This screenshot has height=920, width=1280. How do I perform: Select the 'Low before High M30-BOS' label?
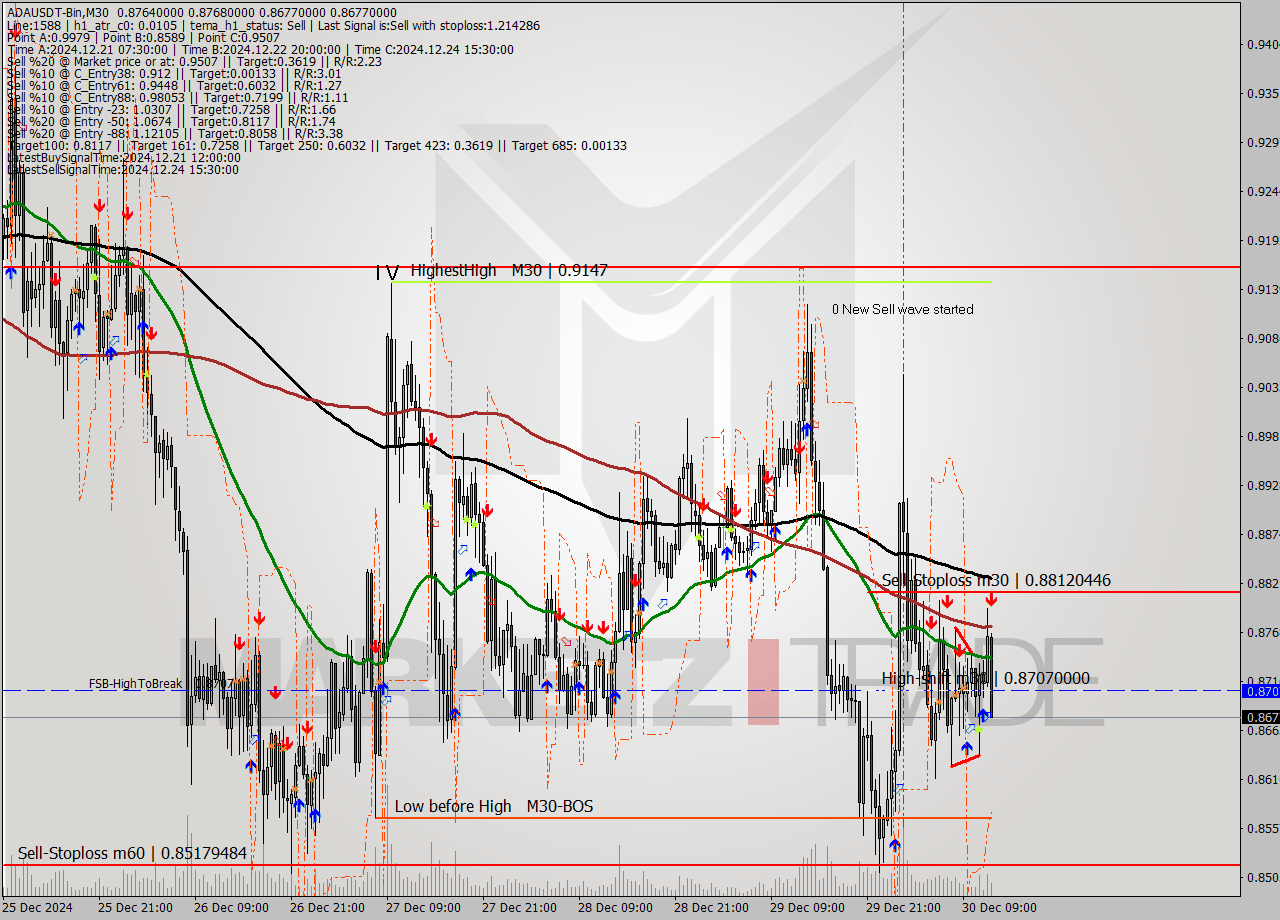pyautogui.click(x=494, y=806)
